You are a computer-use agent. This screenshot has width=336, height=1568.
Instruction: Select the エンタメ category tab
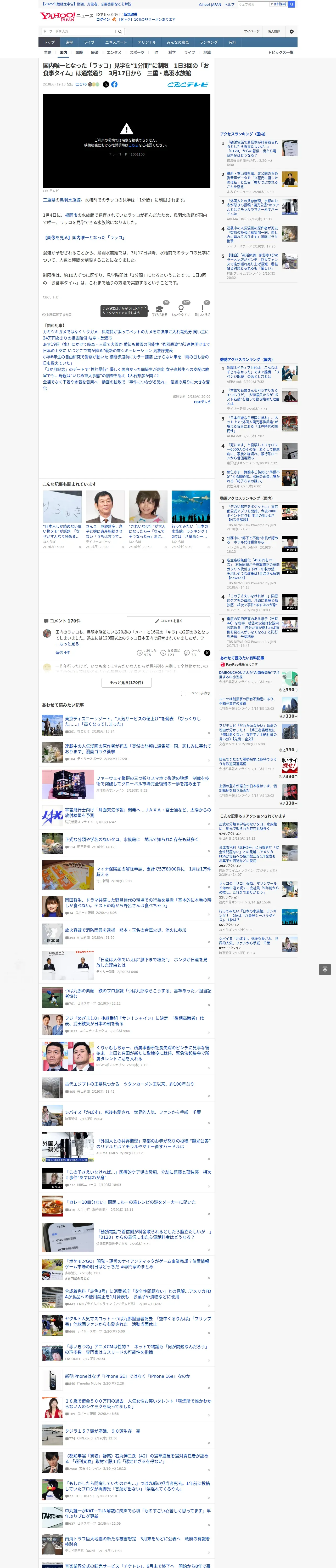[x=114, y=53]
